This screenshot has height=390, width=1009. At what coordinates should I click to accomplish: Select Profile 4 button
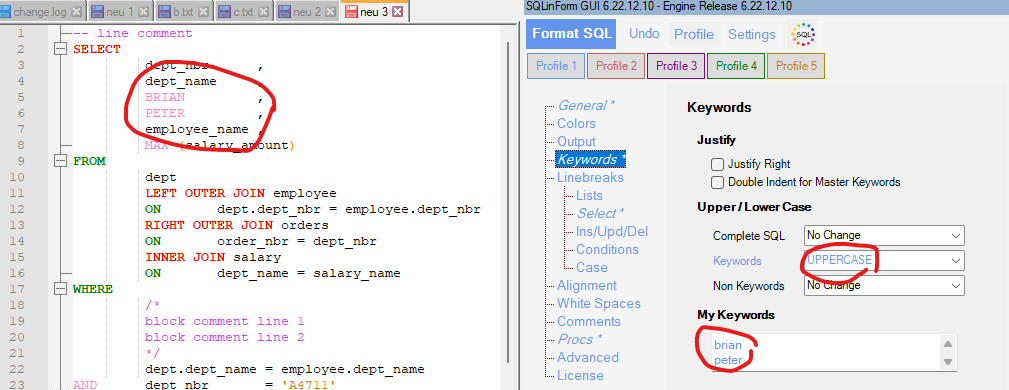pos(736,66)
